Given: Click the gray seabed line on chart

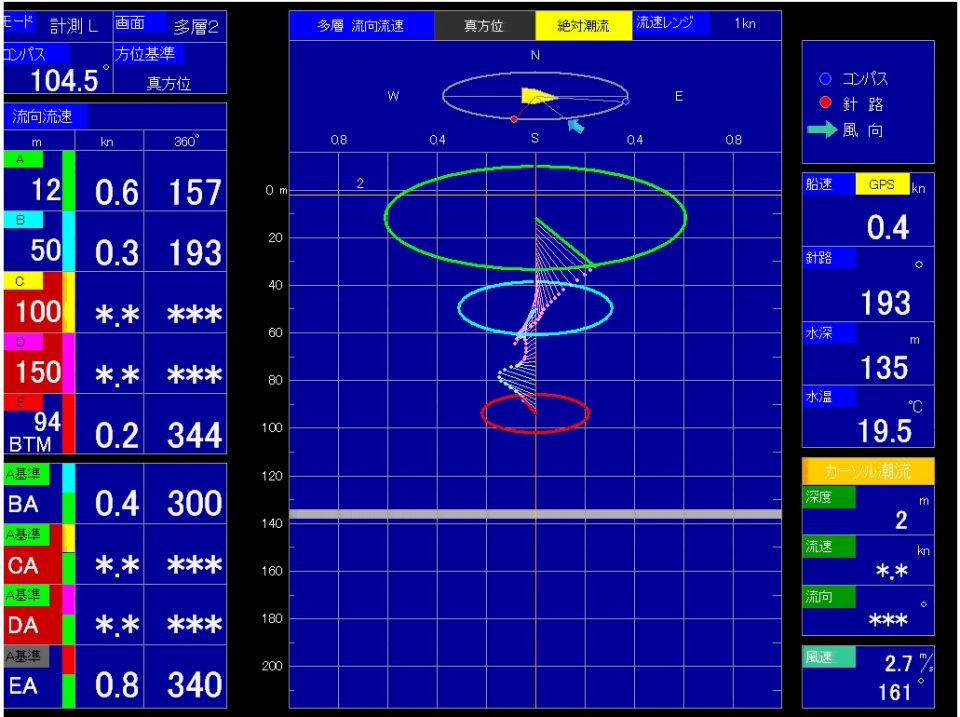Looking at the screenshot, I should (x=535, y=514).
